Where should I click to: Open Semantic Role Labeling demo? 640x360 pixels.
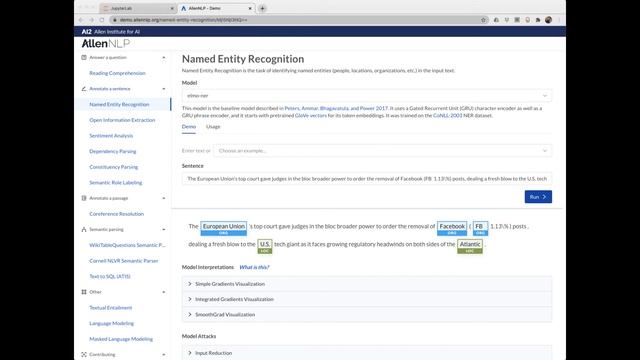point(116,182)
